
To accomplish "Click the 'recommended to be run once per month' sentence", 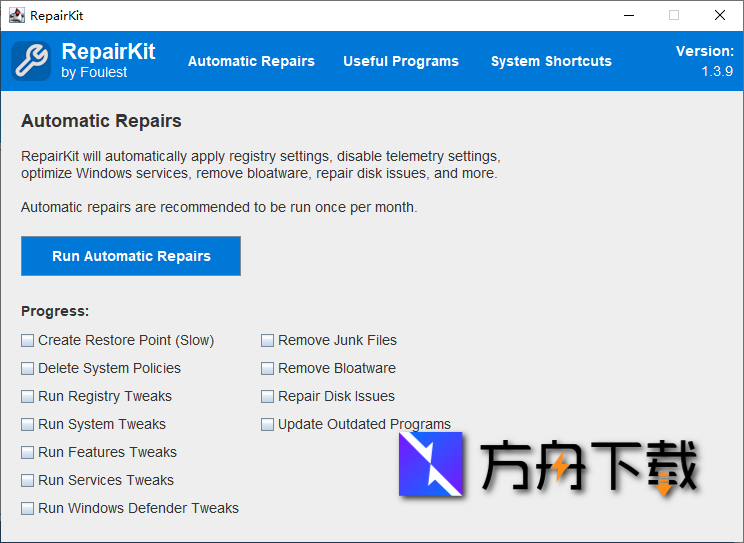I will [x=219, y=207].
